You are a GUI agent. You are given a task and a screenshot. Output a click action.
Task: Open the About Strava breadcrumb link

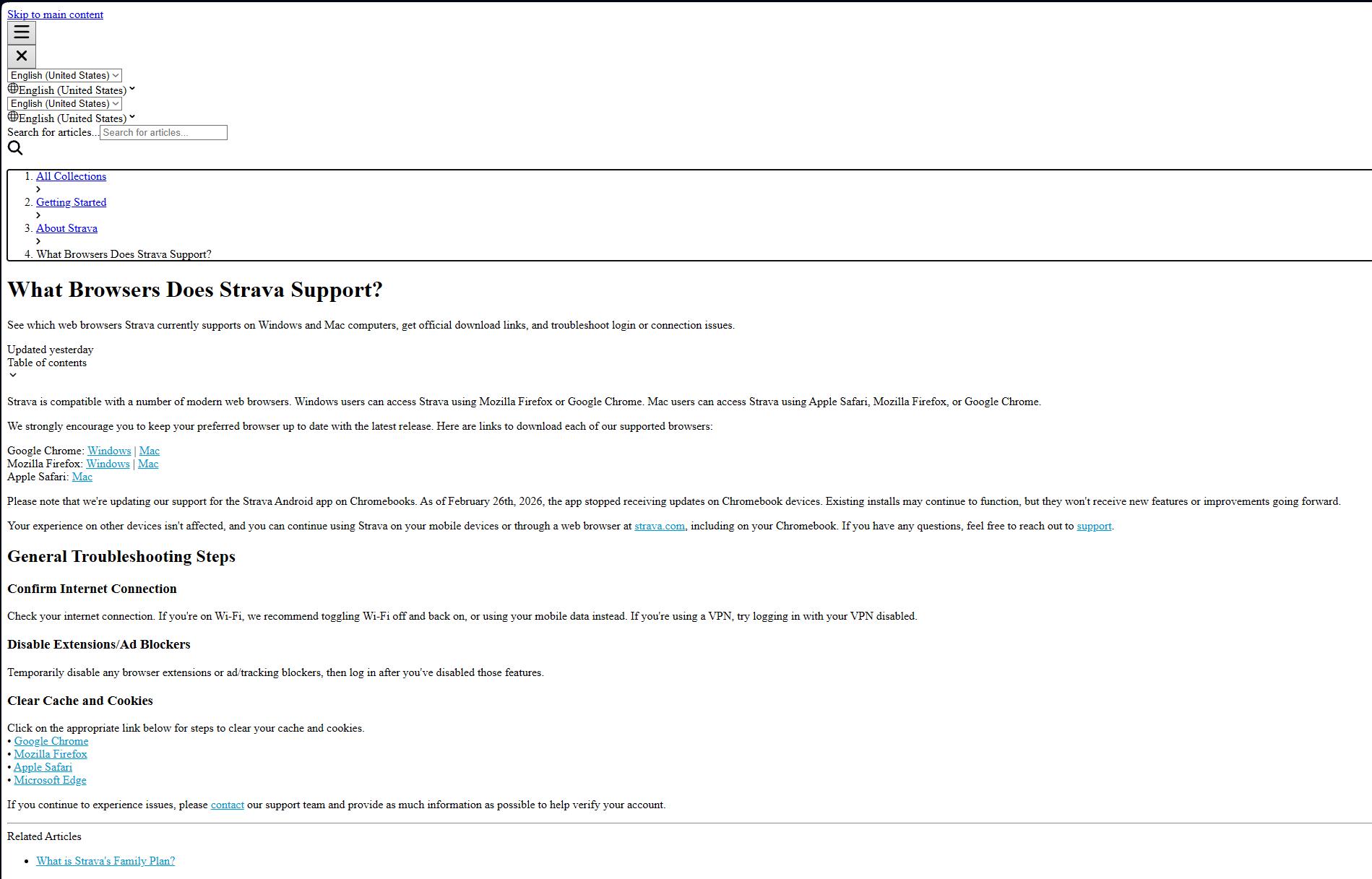[67, 228]
